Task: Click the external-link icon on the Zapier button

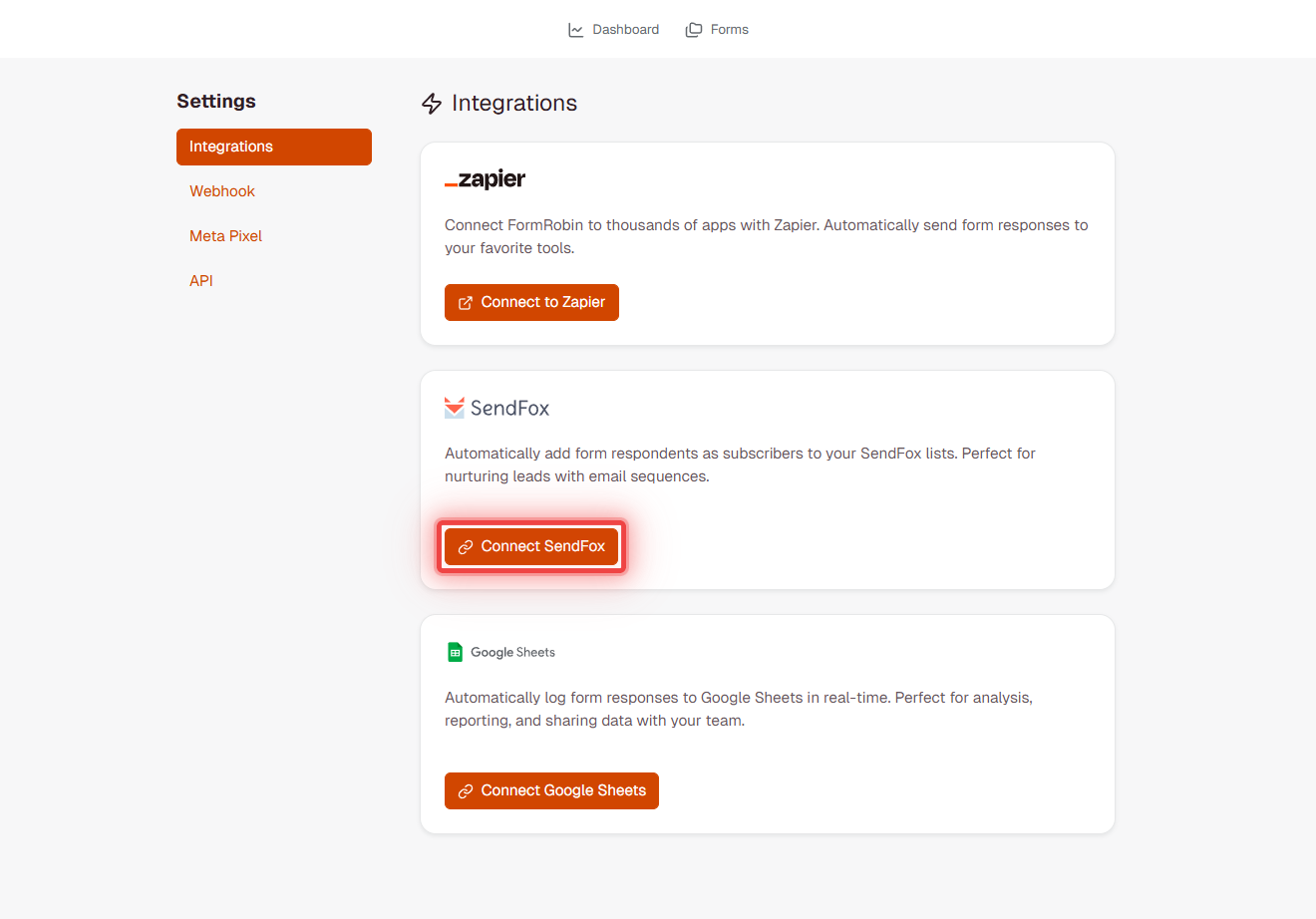Action: (468, 302)
